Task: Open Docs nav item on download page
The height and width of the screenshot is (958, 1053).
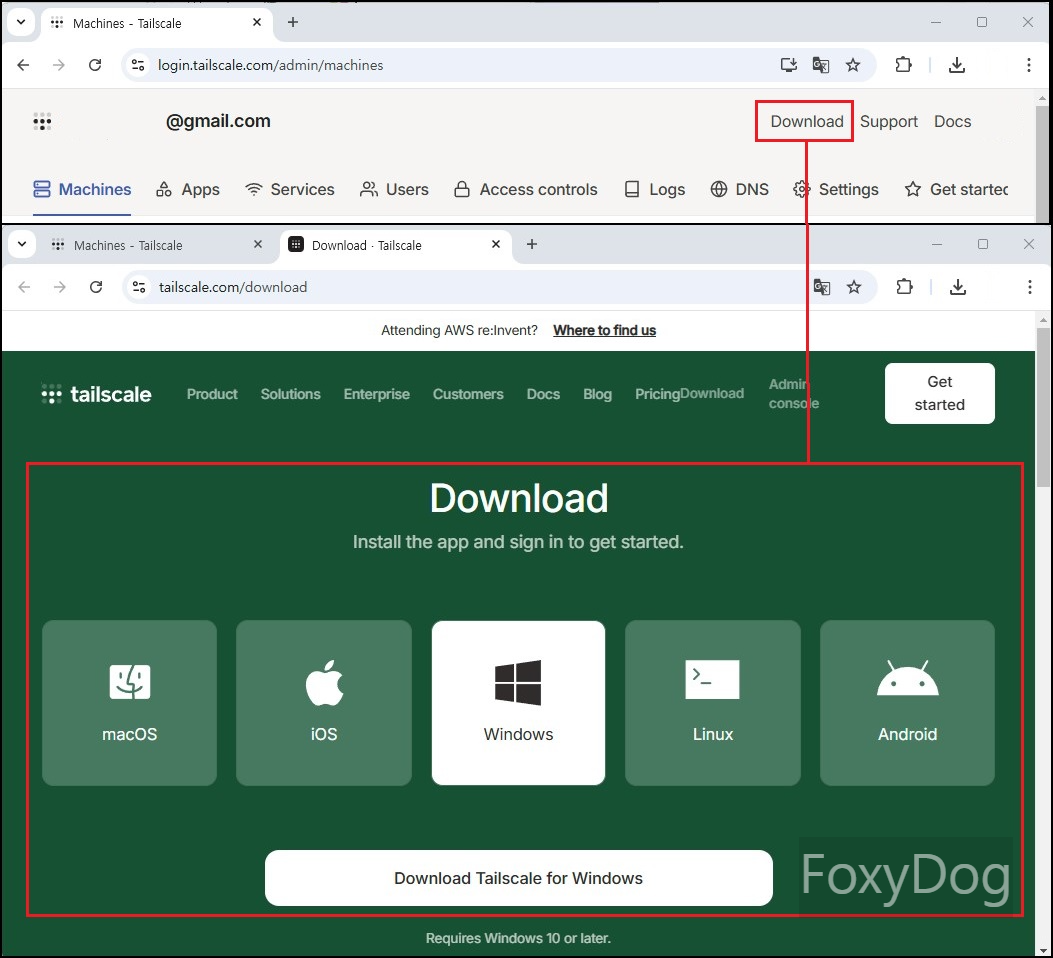Action: [543, 394]
